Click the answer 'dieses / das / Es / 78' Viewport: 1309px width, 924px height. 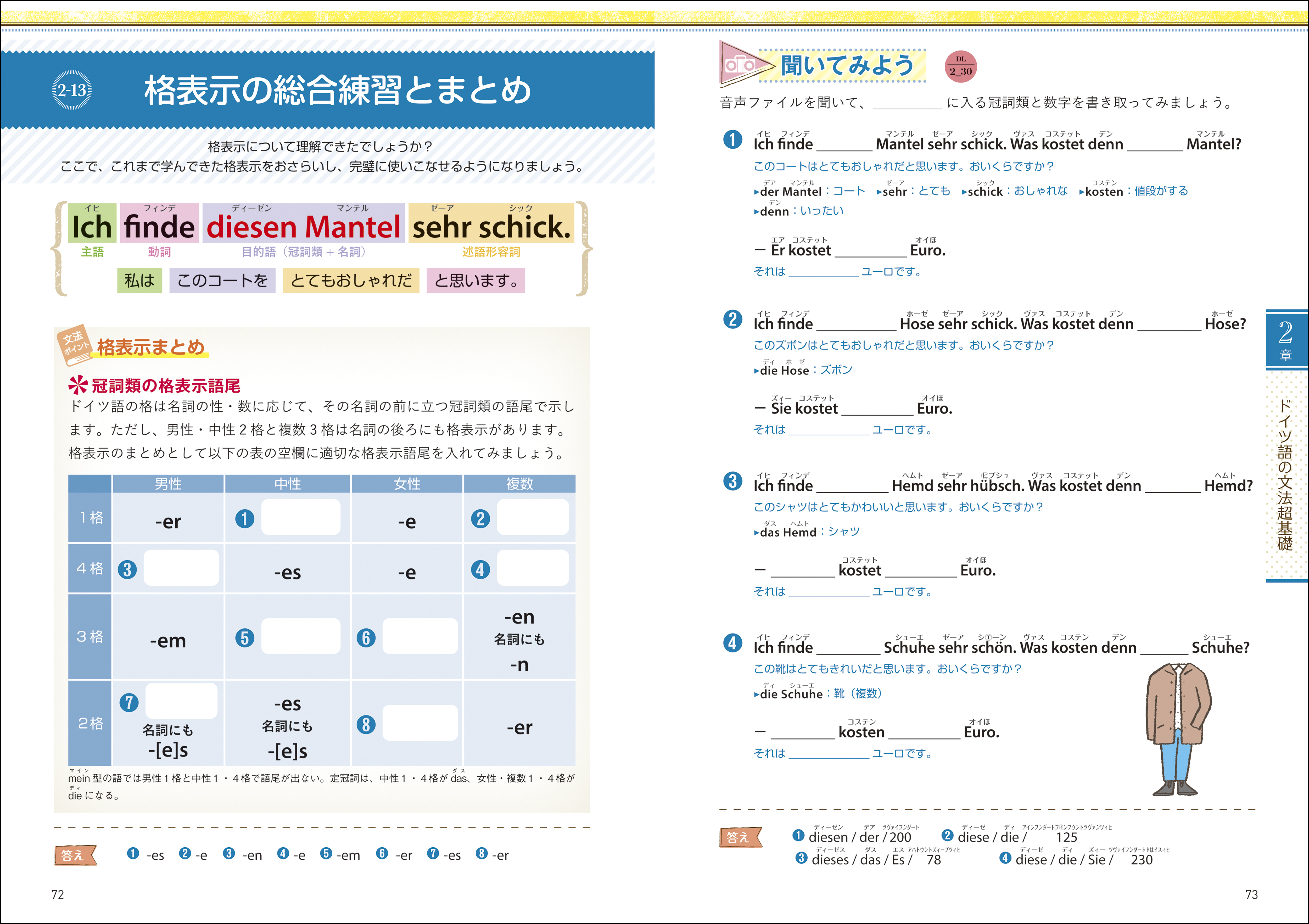pyautogui.click(x=876, y=859)
